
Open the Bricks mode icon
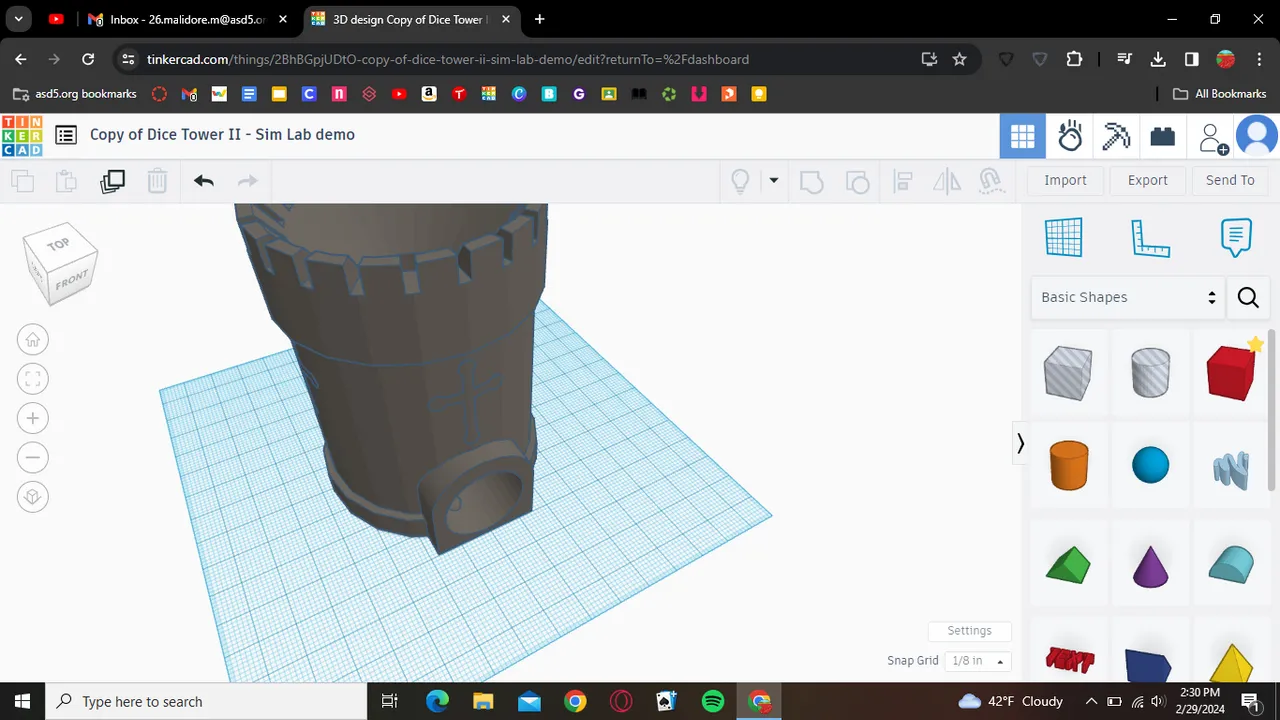1162,136
